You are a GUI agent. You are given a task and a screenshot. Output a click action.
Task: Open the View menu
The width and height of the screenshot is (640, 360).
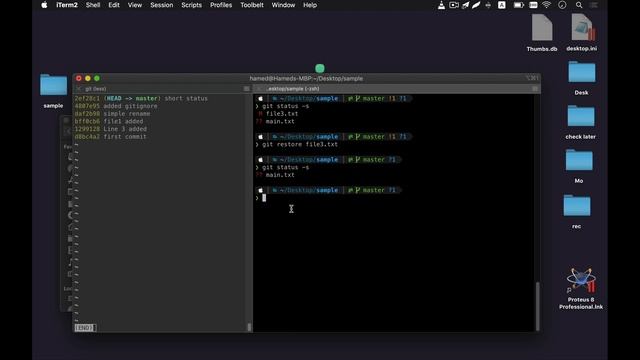(x=135, y=5)
